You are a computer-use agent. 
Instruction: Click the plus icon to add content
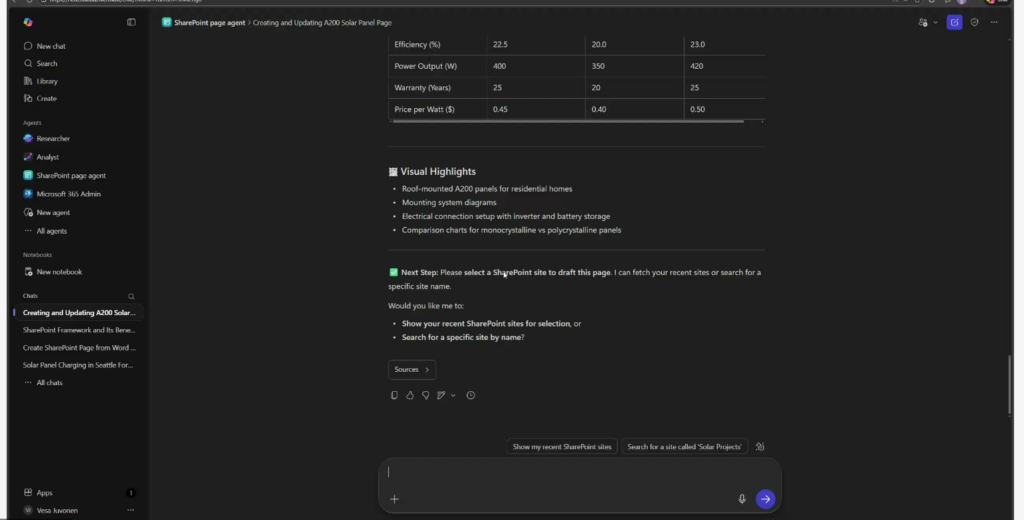[394, 498]
